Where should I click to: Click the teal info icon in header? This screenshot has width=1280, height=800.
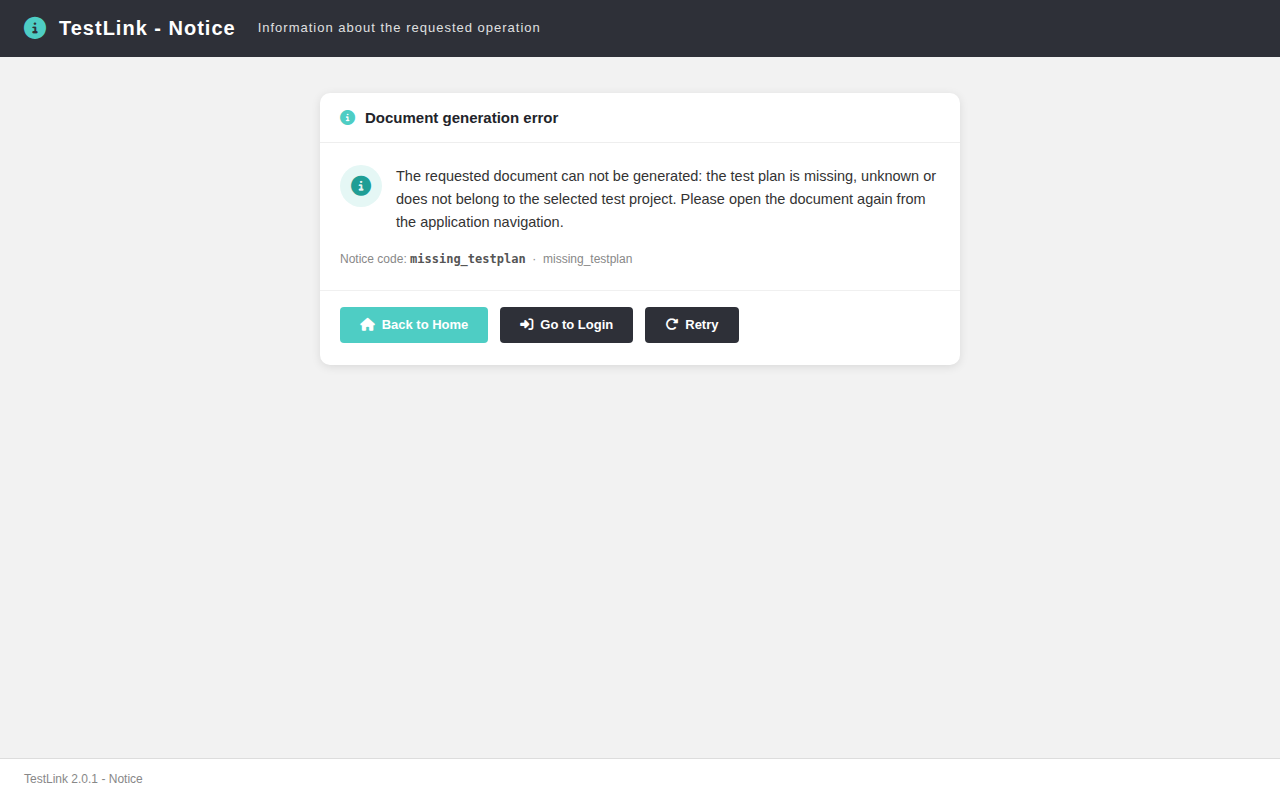tap(35, 28)
